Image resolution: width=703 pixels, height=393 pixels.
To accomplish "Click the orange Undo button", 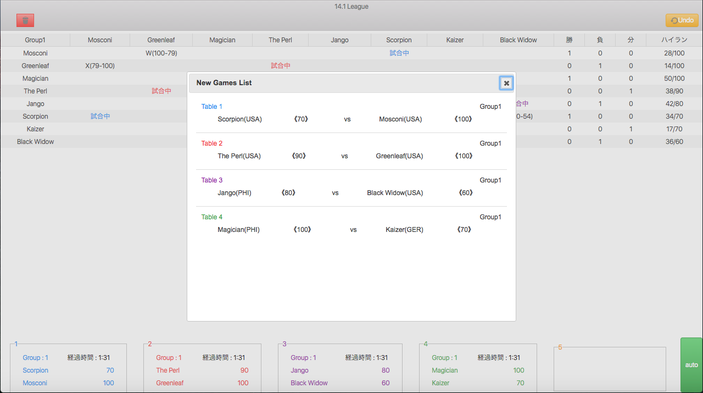I will tap(682, 20).
